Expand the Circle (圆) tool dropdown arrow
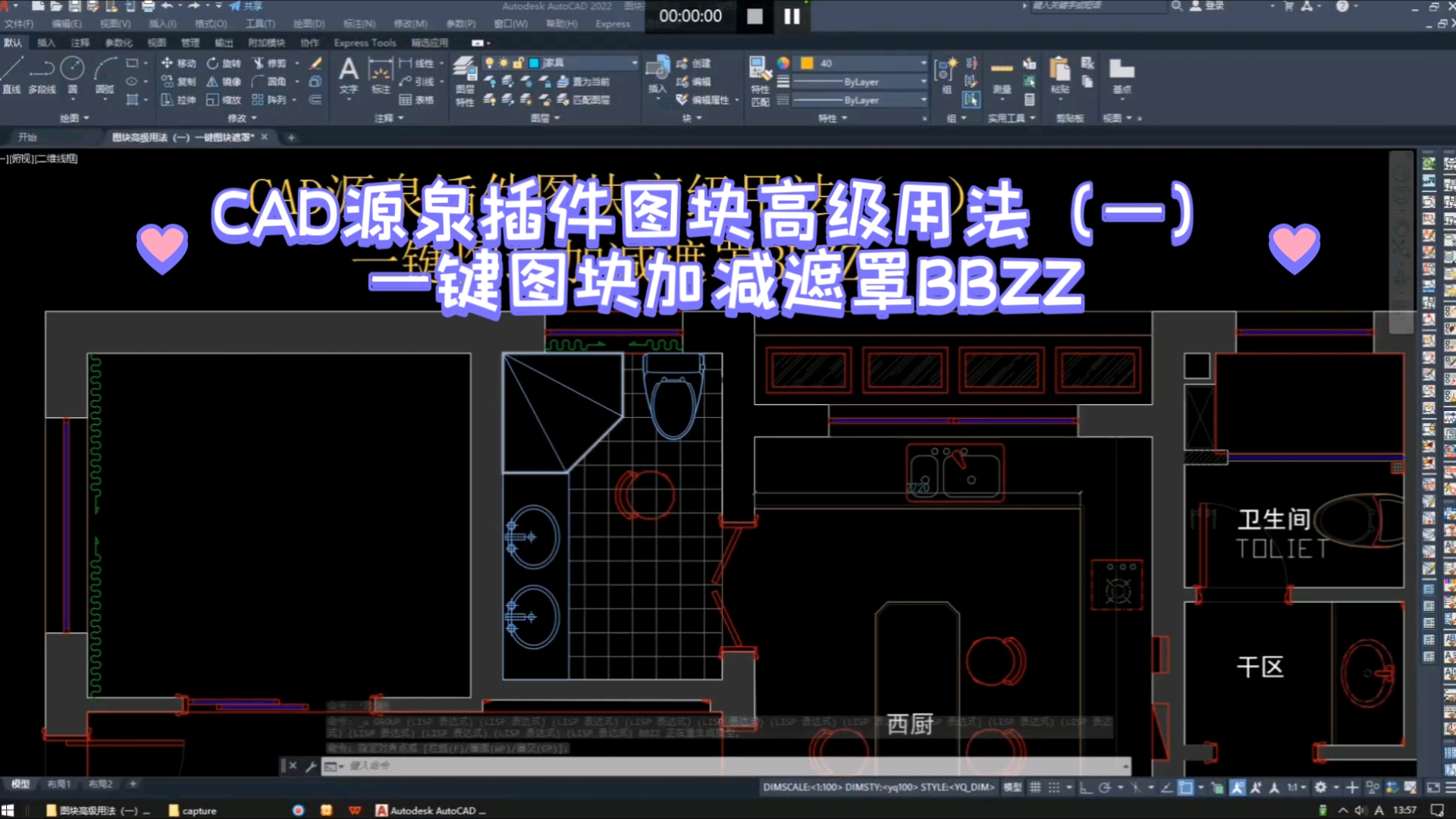 74,100
